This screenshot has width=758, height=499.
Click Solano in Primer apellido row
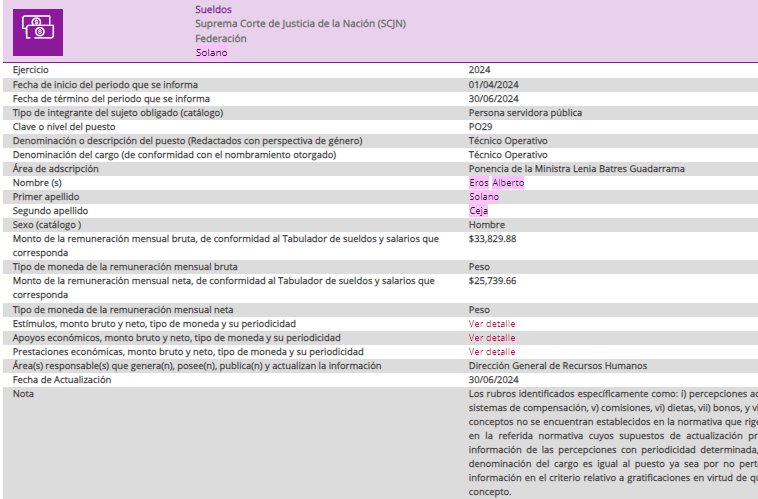coord(484,197)
